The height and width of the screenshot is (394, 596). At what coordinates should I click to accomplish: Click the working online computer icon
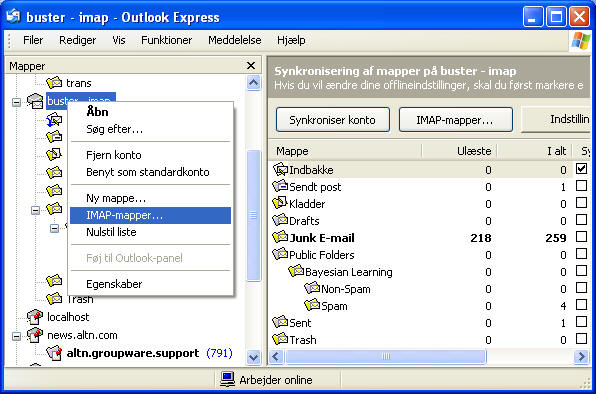(227, 379)
